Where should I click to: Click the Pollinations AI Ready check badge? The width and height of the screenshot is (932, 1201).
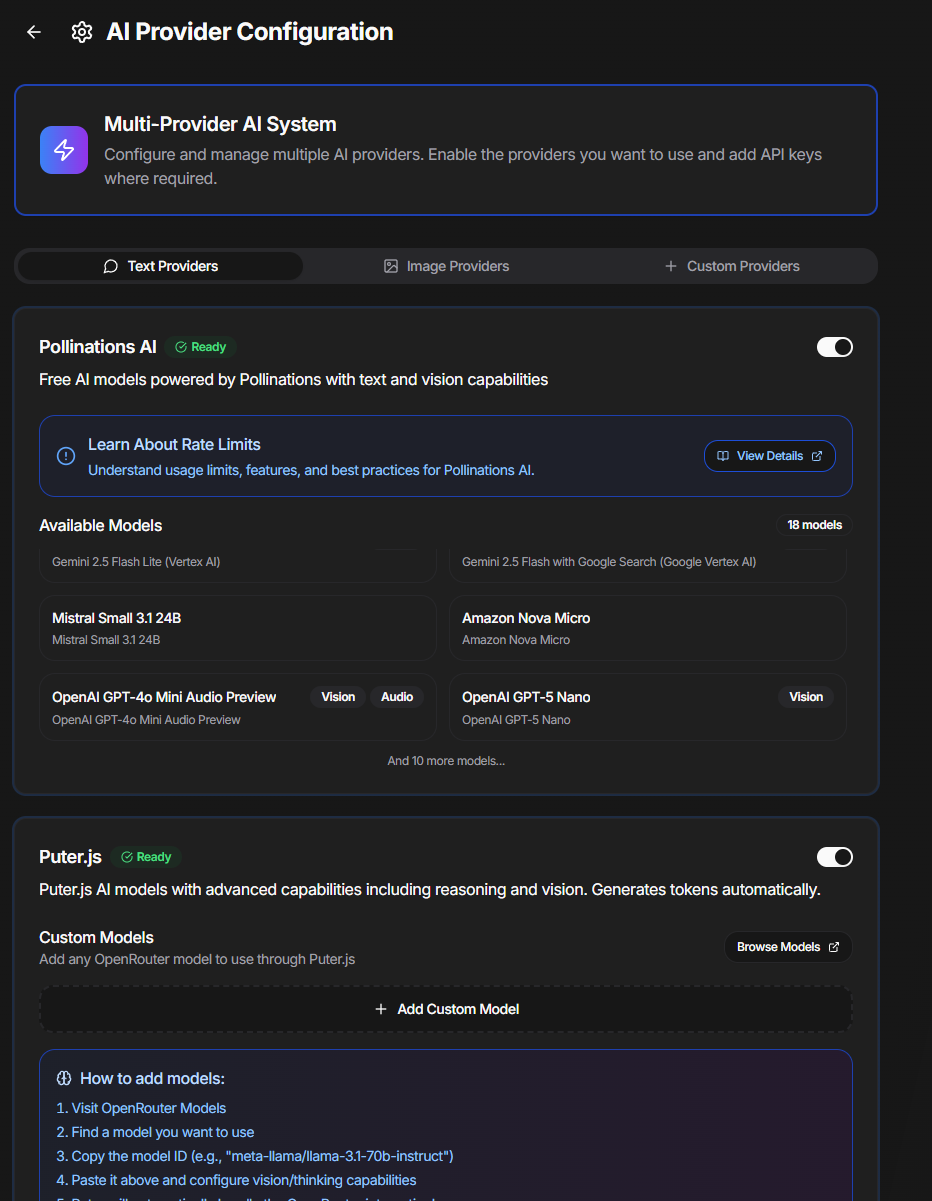click(x=201, y=347)
